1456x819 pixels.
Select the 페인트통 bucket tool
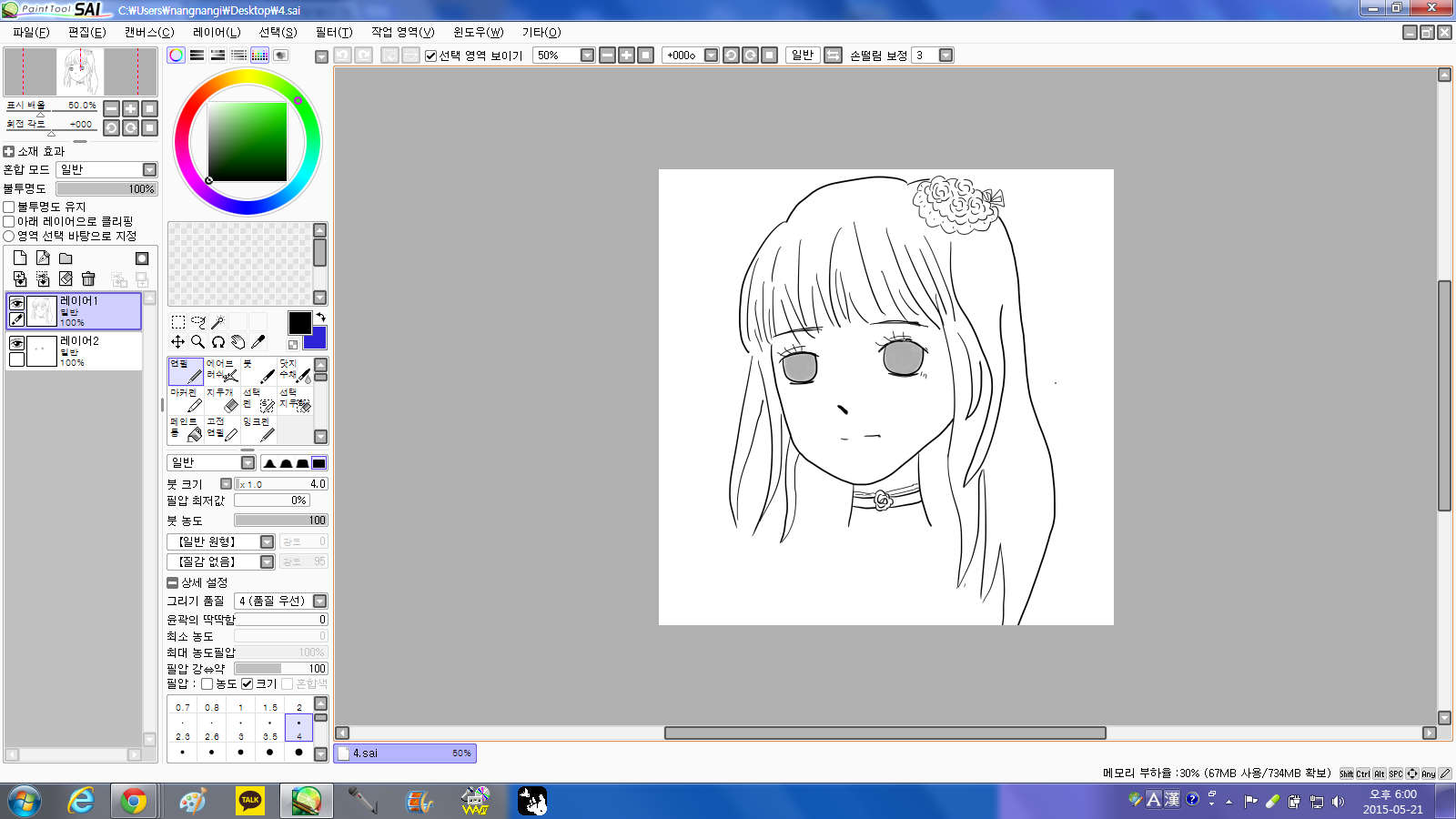[186, 430]
